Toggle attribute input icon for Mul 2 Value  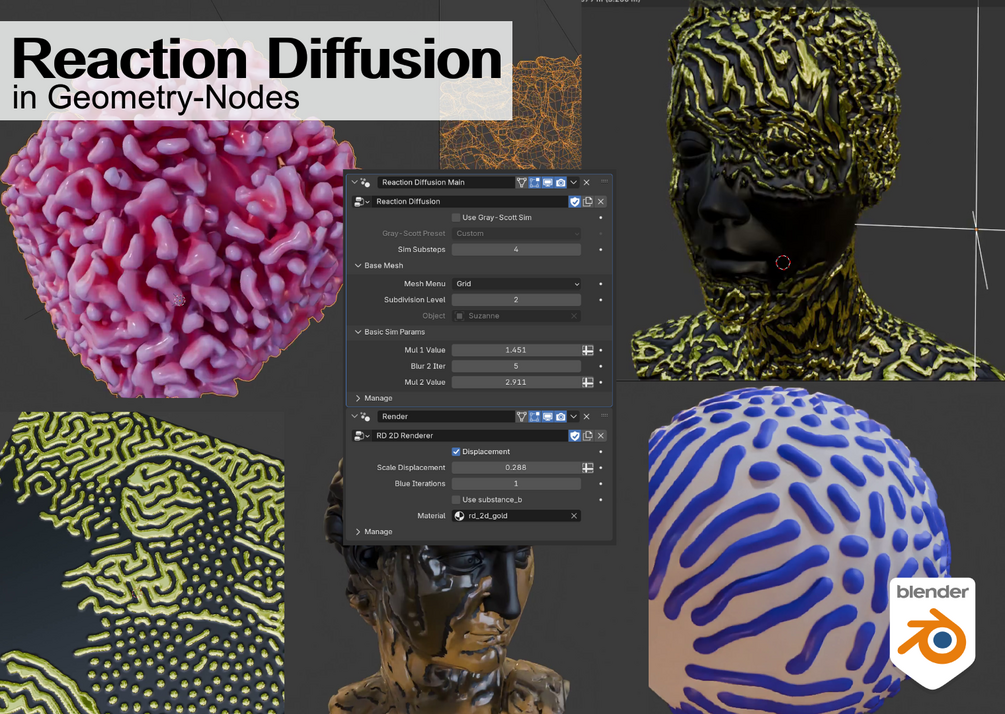(x=588, y=383)
